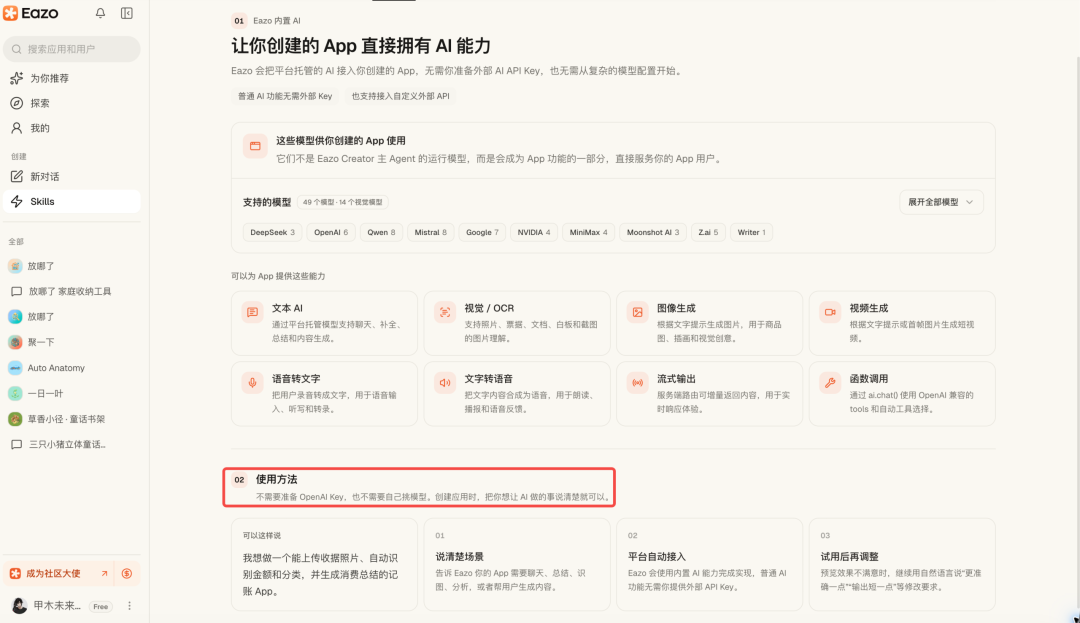Click the video camera icon on 视频生成 card

830,312
